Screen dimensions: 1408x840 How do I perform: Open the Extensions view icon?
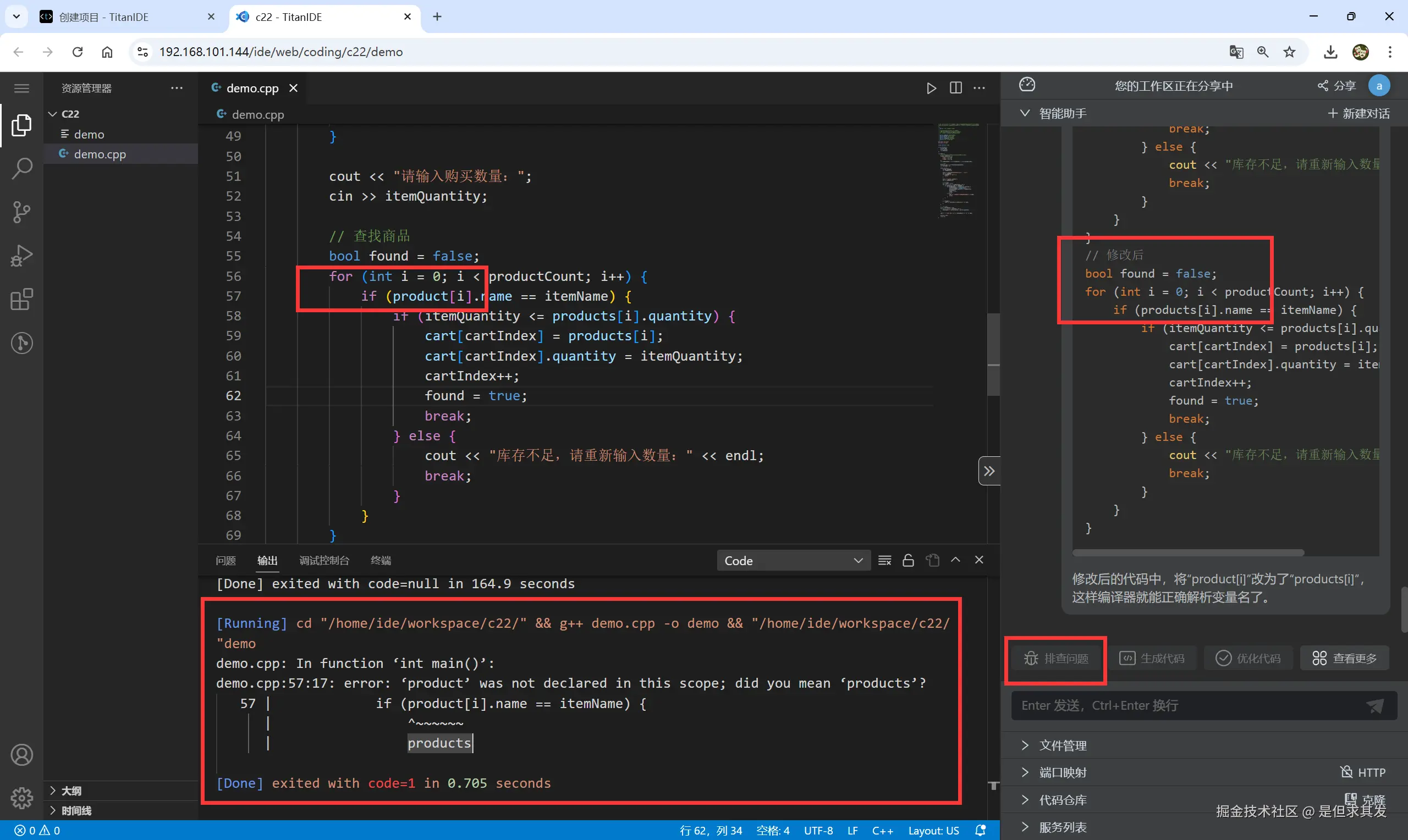coord(21,300)
